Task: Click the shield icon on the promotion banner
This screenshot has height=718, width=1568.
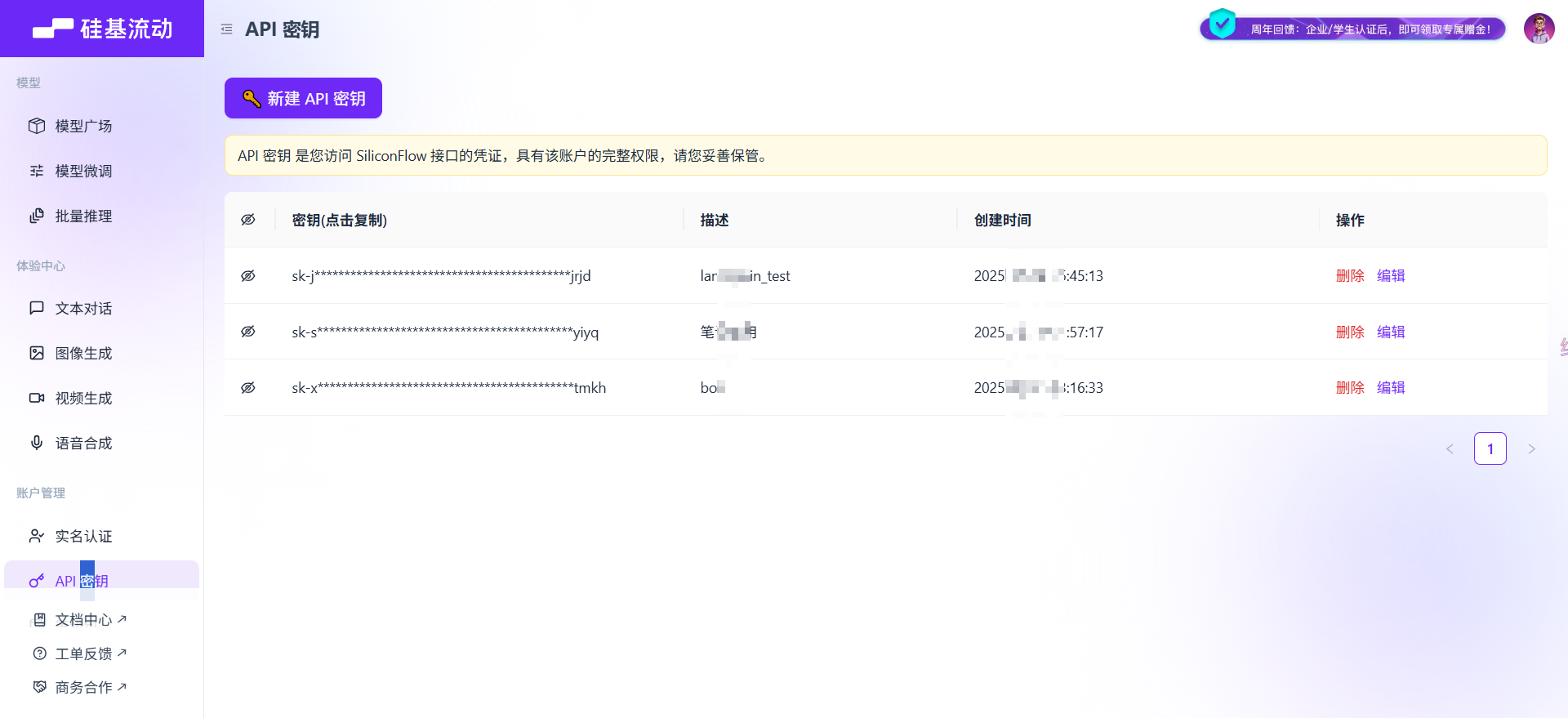Action: [1222, 24]
